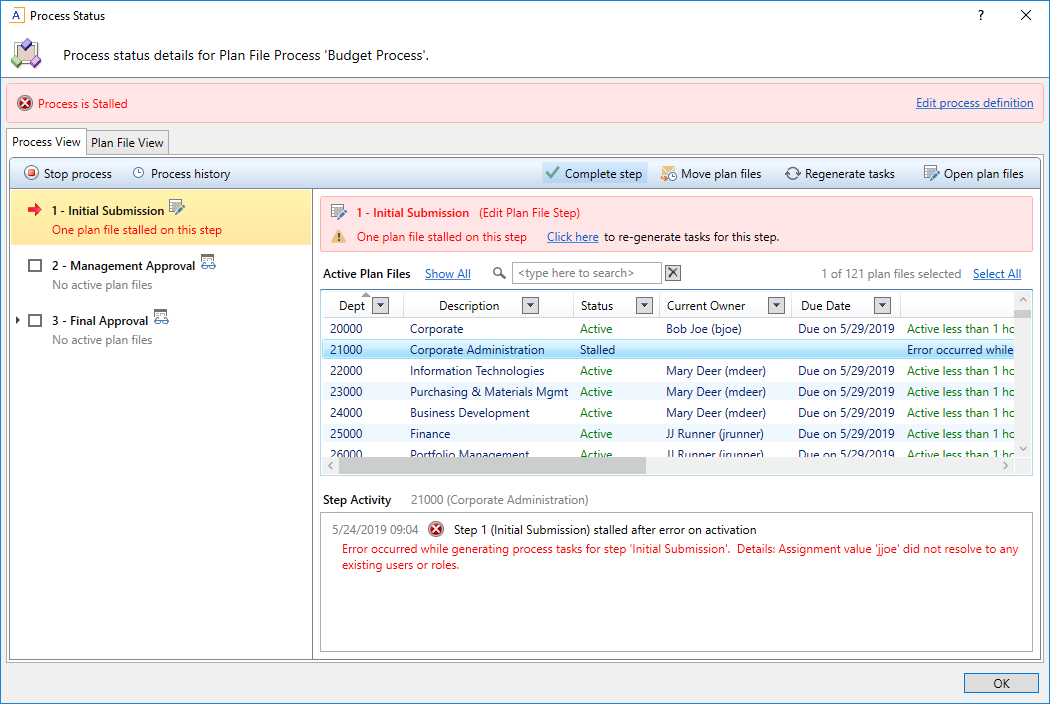Click edit icon beside Initial Submission step
The height and width of the screenshot is (704, 1050).
(x=177, y=208)
